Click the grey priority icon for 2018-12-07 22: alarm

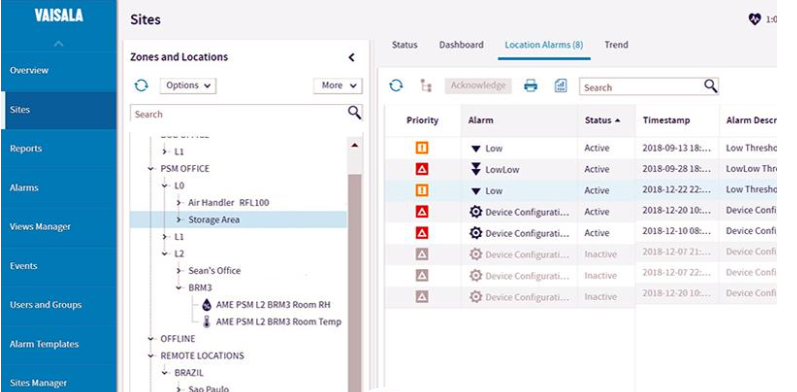tap(422, 276)
